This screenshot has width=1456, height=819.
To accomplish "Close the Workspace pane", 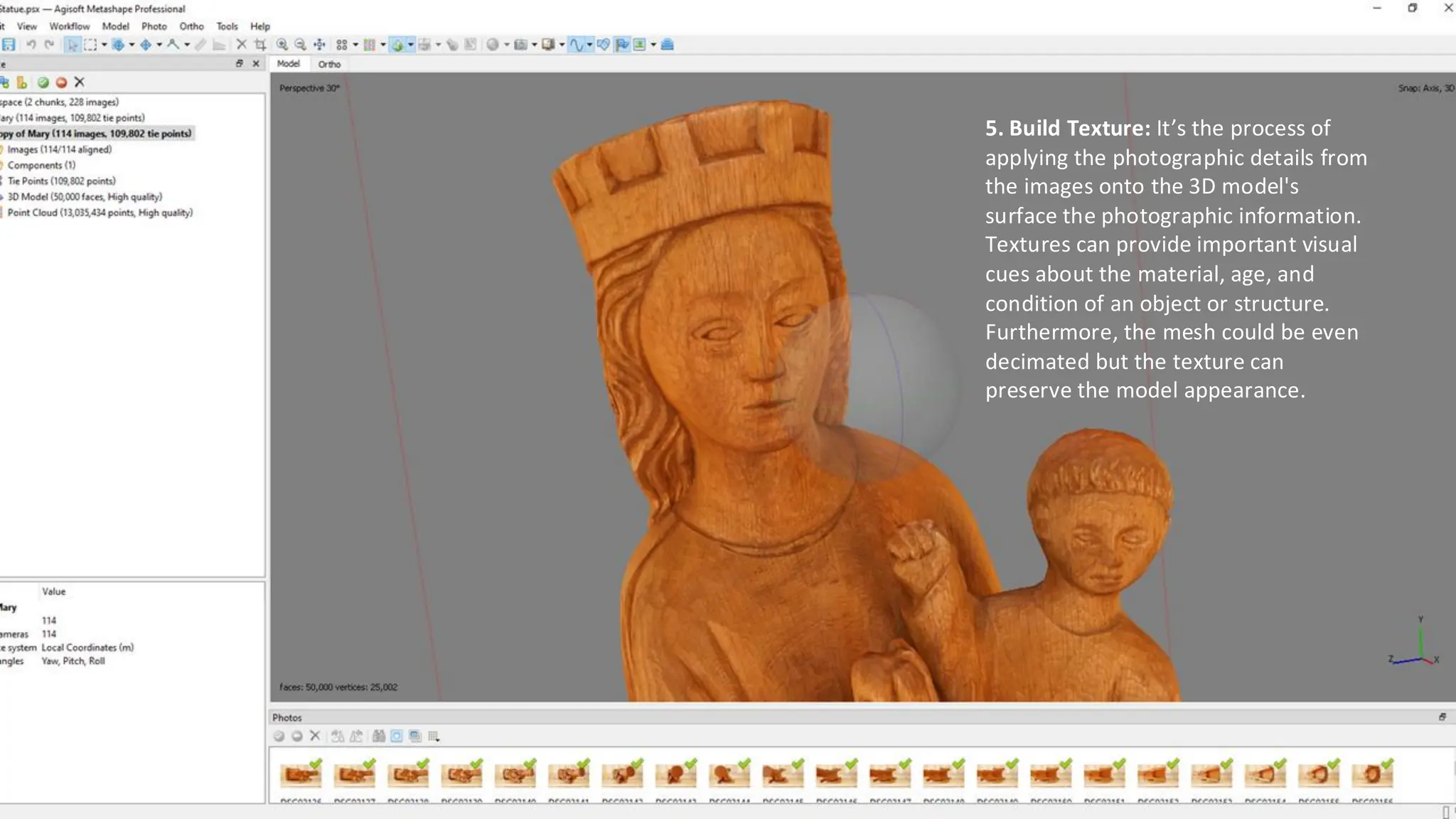I will coord(256,63).
